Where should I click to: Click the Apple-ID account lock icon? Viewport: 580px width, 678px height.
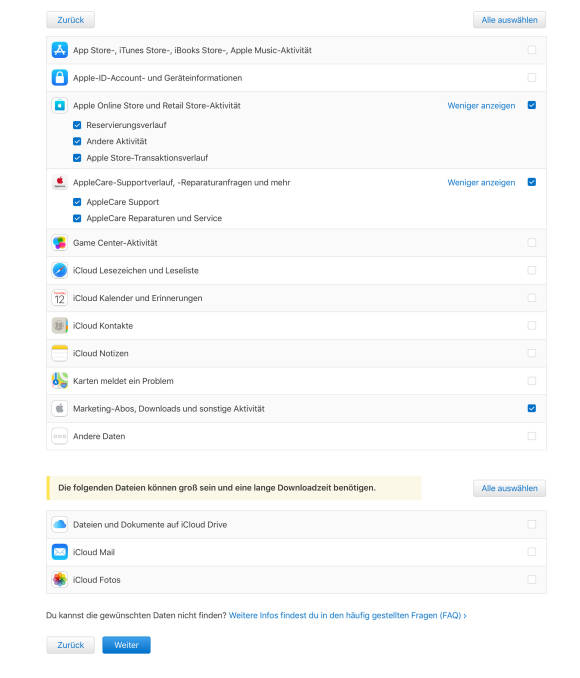click(60, 78)
